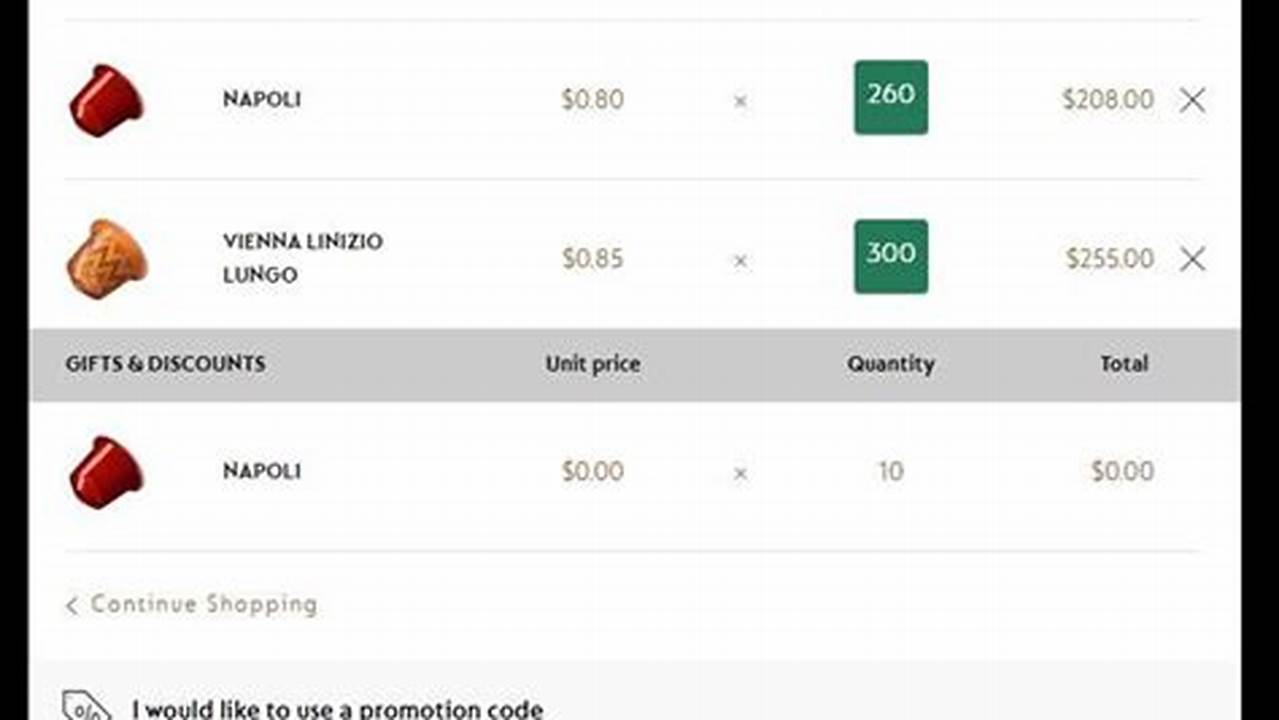1279x720 pixels.
Task: Click the Quantity column header
Action: click(x=890, y=364)
